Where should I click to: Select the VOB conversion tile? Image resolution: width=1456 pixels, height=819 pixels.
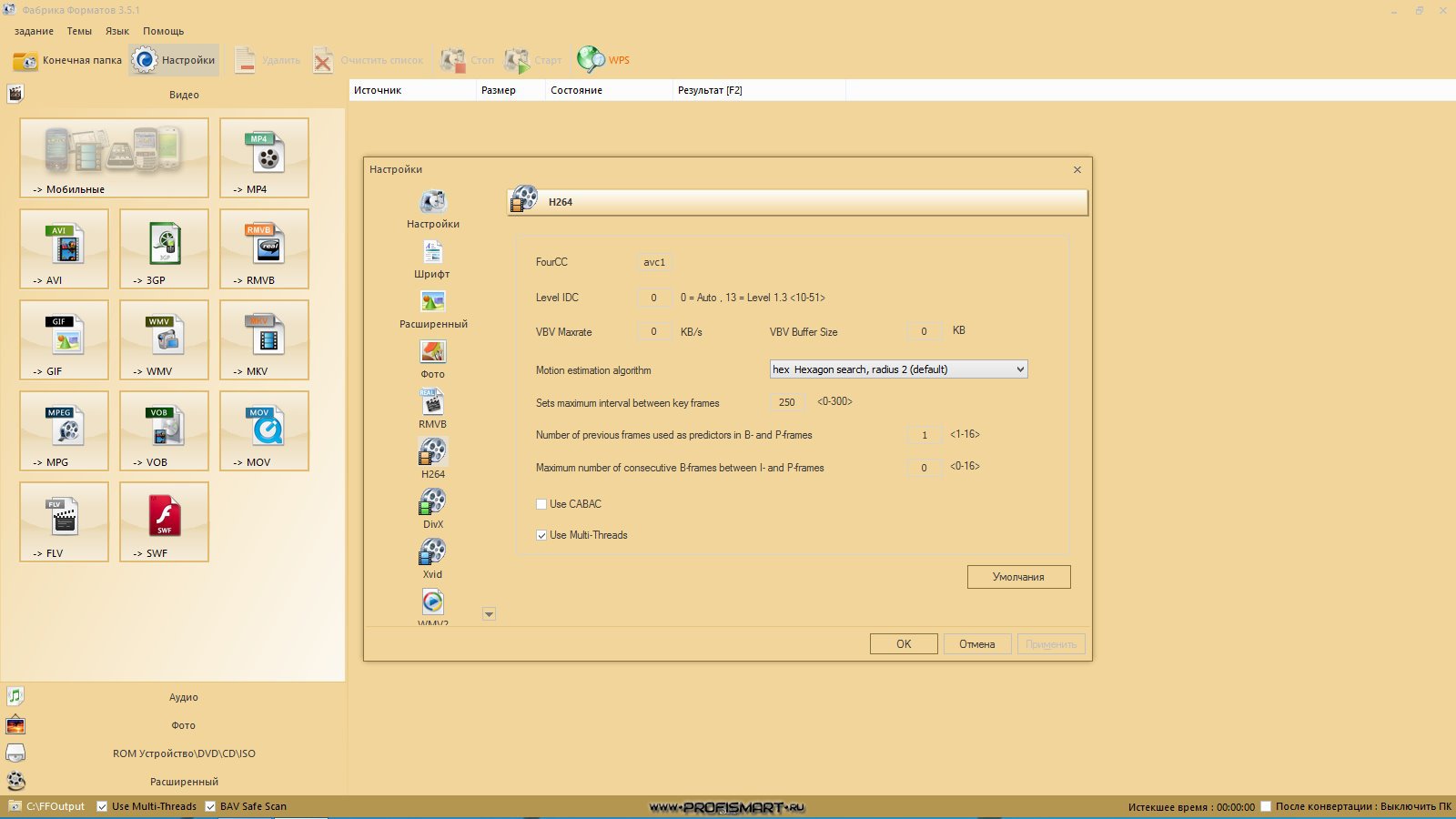pos(164,430)
